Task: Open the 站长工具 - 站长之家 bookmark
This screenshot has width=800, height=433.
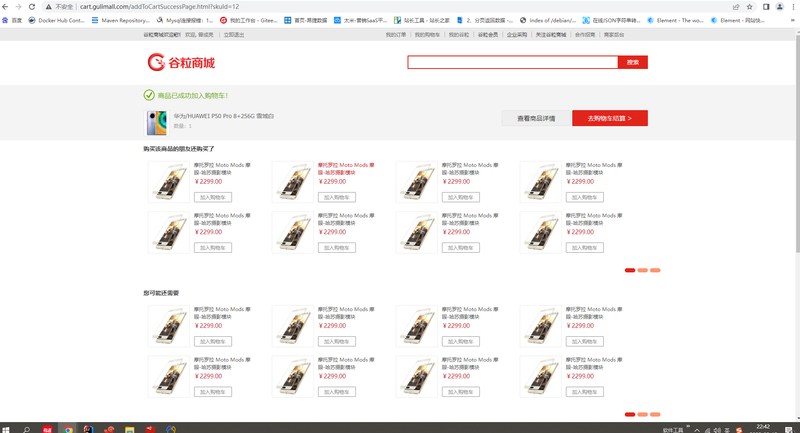Action: click(422, 20)
